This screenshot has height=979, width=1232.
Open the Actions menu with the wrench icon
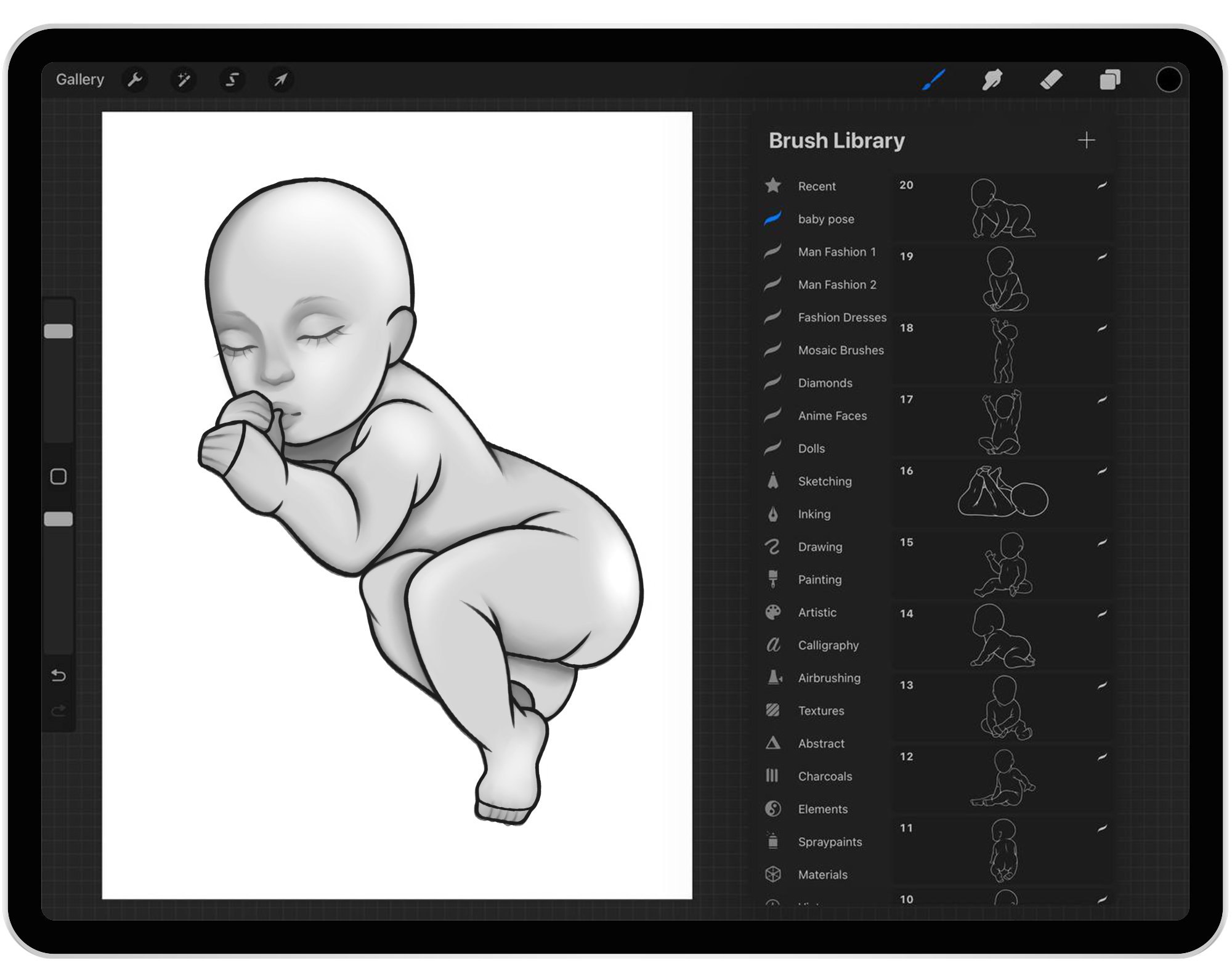[136, 79]
